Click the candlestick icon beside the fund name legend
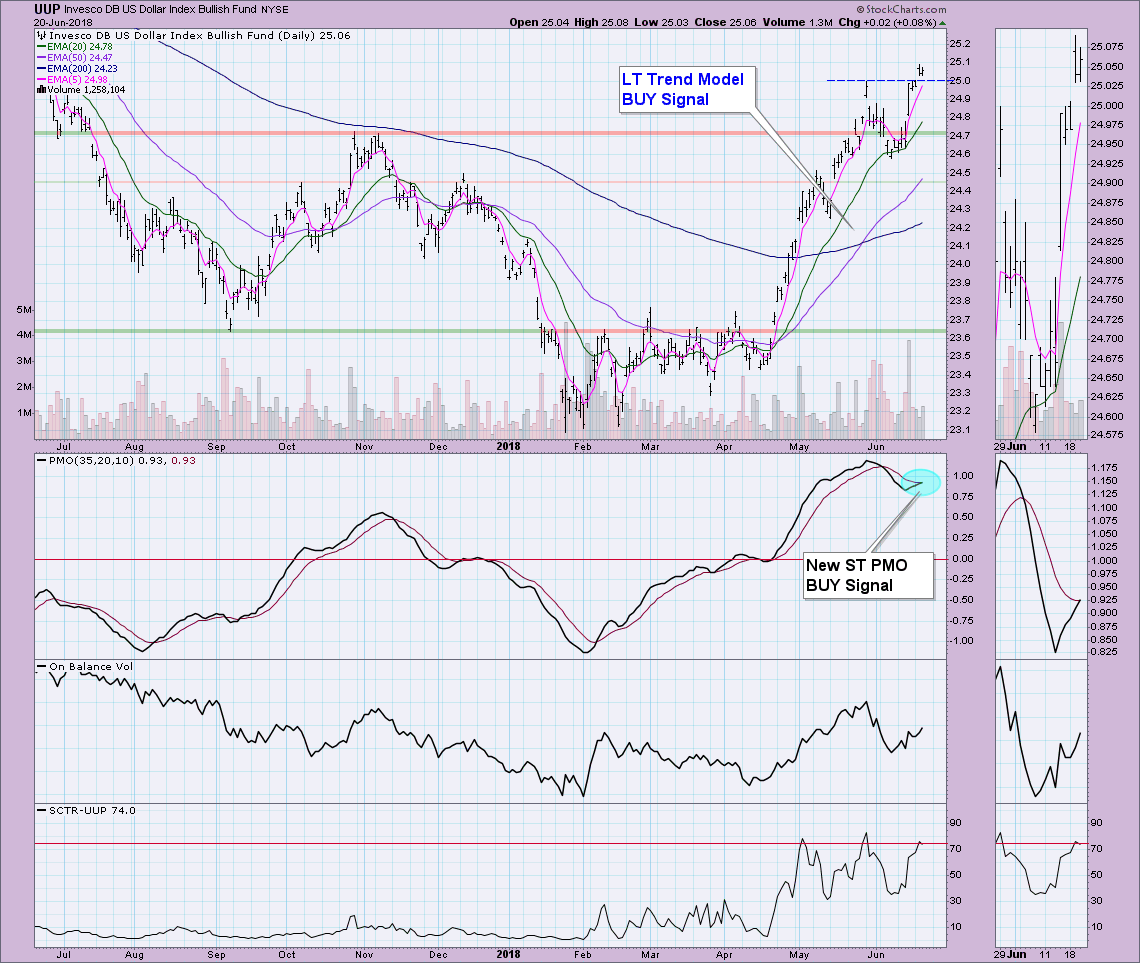 coord(41,35)
